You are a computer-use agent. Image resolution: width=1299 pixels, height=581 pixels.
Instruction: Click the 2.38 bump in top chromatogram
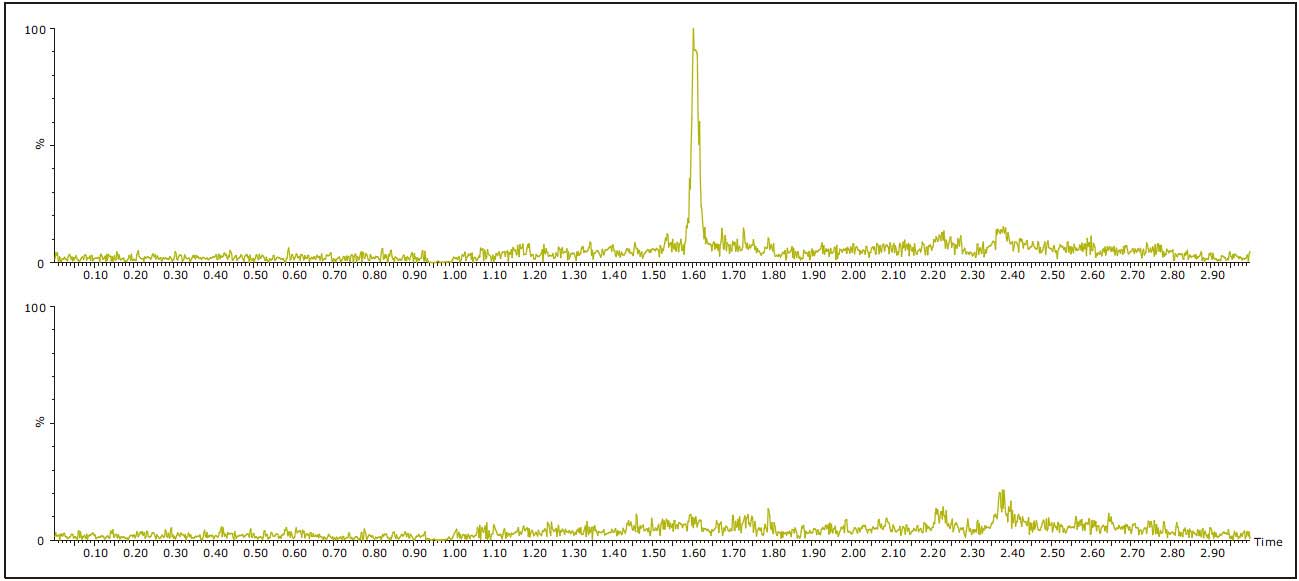coord(1001,231)
